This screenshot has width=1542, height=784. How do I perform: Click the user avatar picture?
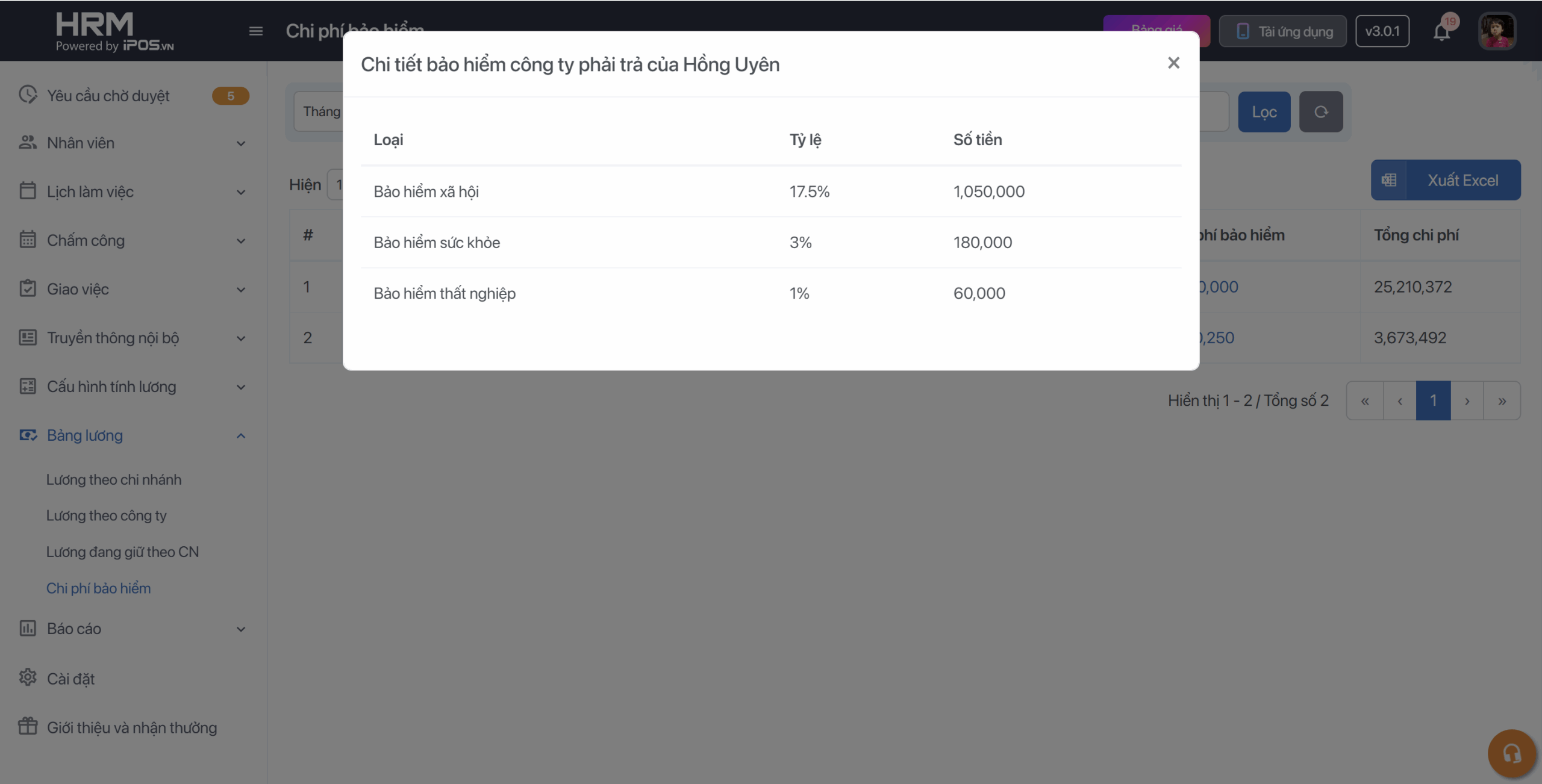click(1497, 31)
